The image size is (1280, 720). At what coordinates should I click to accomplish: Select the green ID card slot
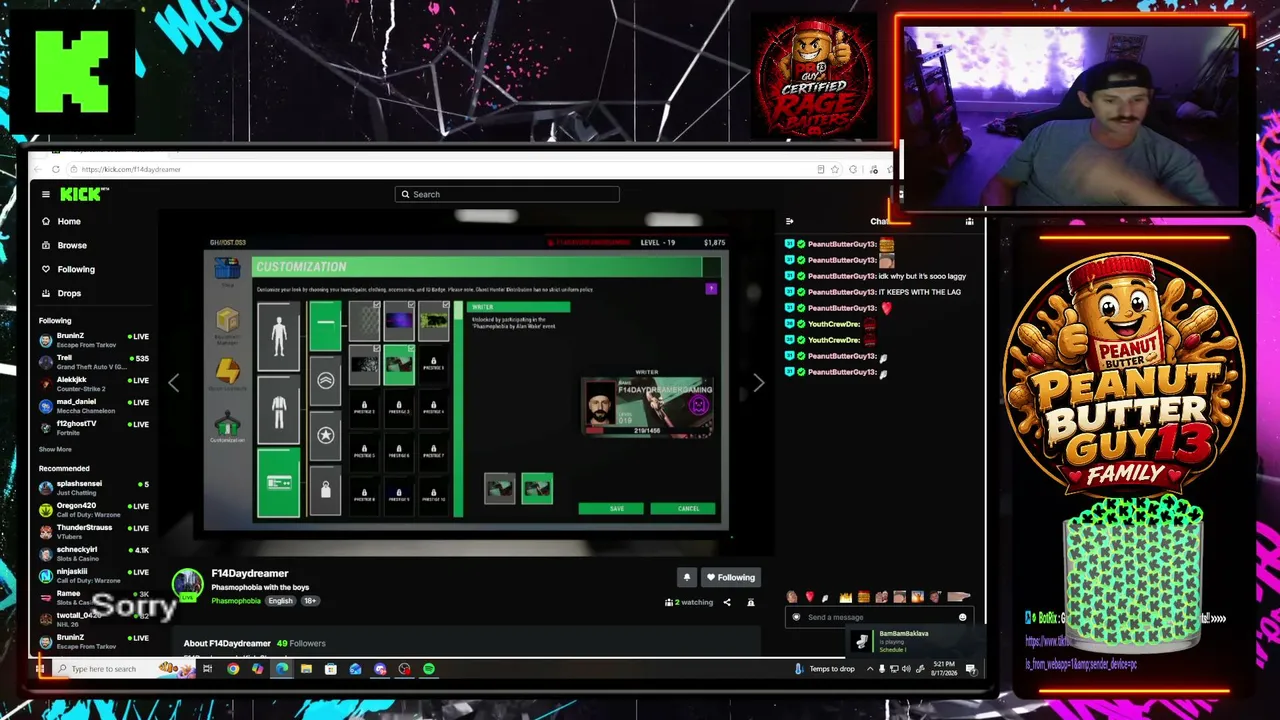coord(278,483)
